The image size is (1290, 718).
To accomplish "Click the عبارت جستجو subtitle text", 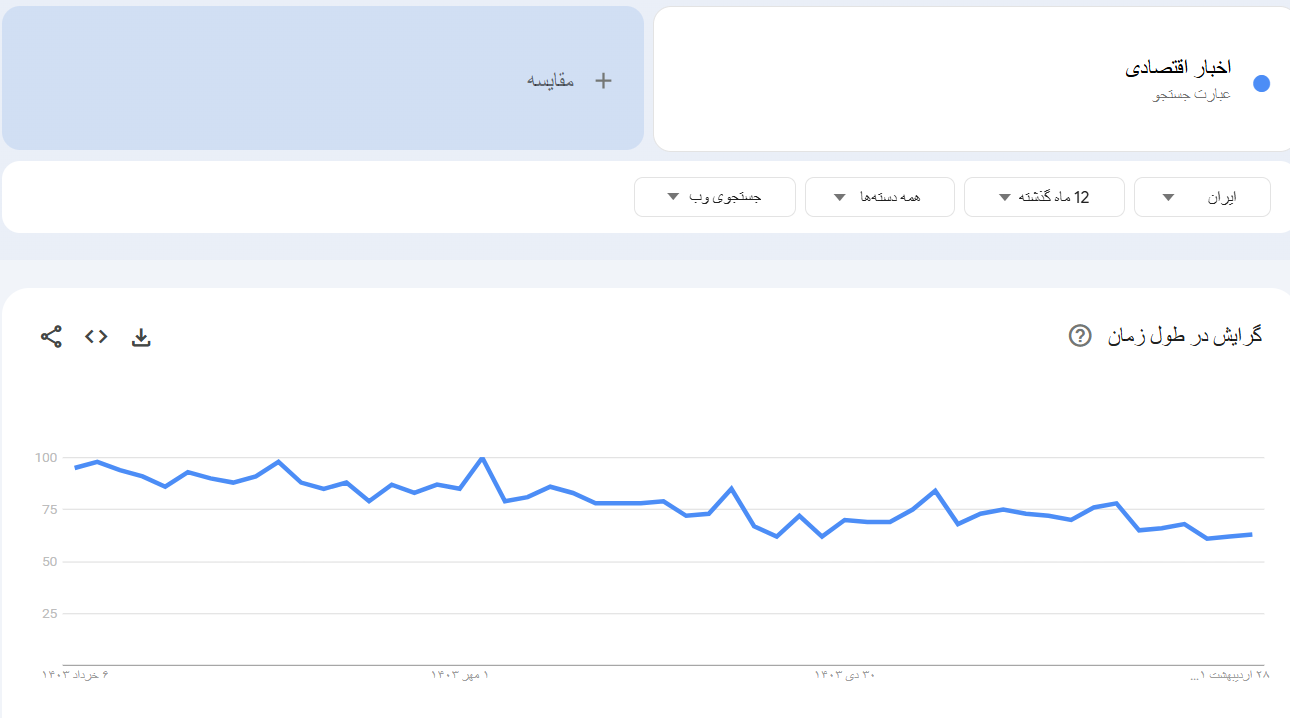I will coord(1192,95).
